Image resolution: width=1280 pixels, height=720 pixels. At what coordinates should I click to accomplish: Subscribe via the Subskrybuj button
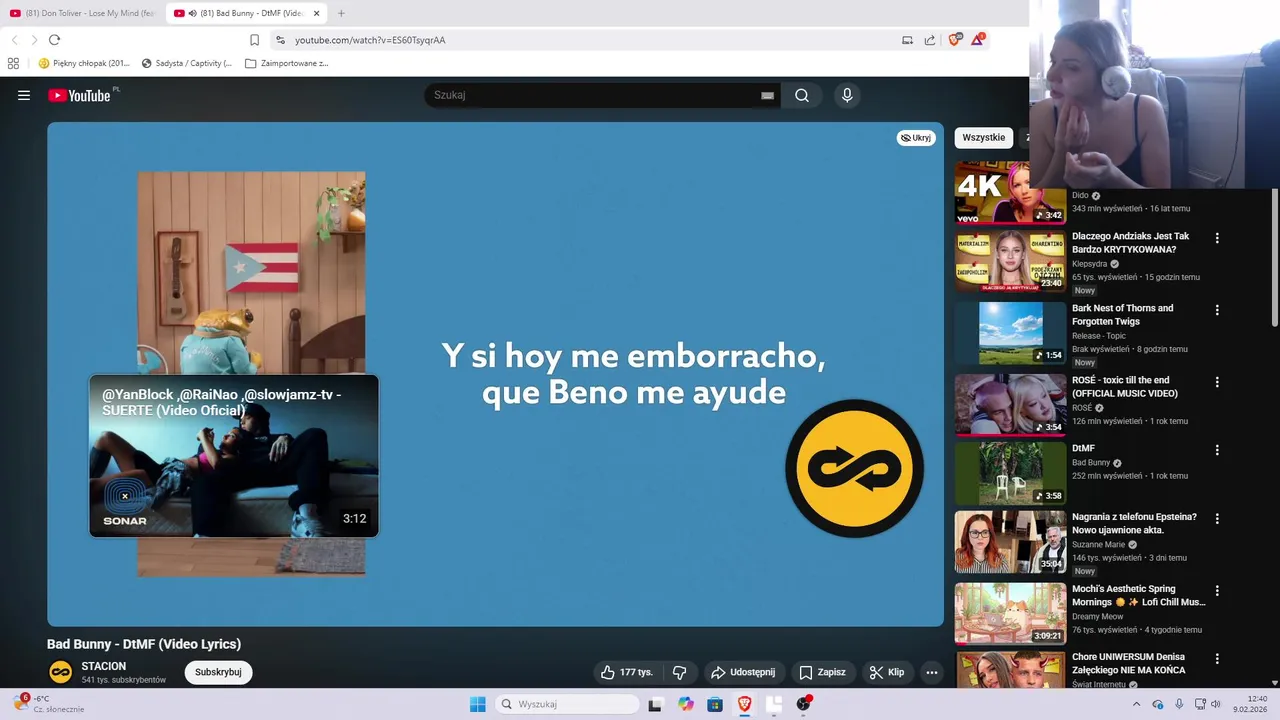coord(218,672)
